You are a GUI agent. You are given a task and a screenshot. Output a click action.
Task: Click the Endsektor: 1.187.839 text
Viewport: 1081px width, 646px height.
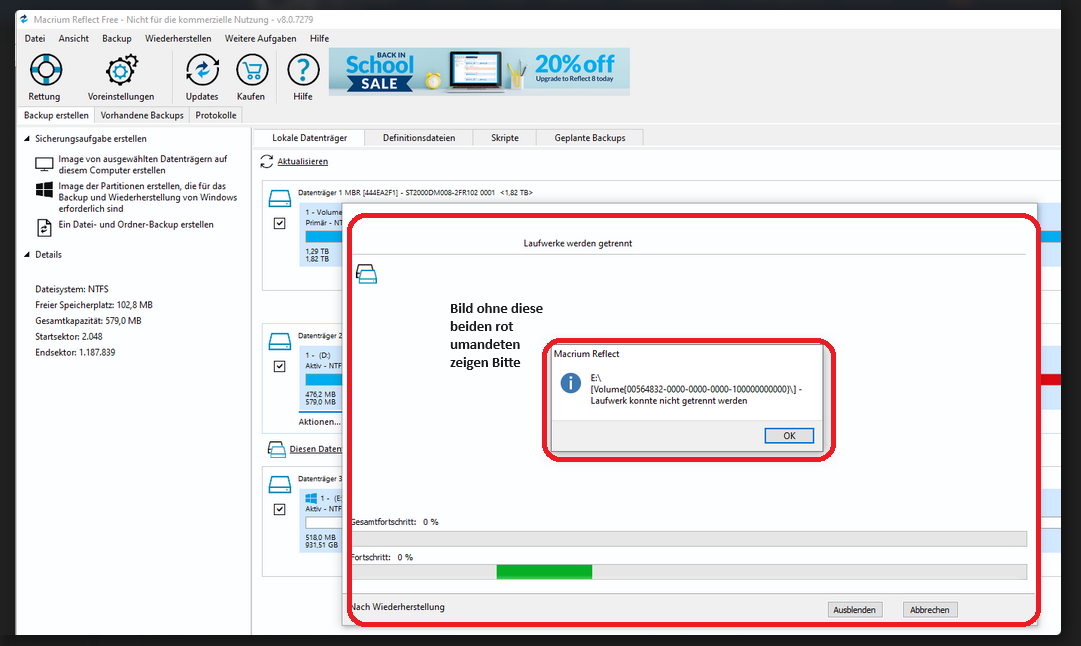click(x=75, y=352)
